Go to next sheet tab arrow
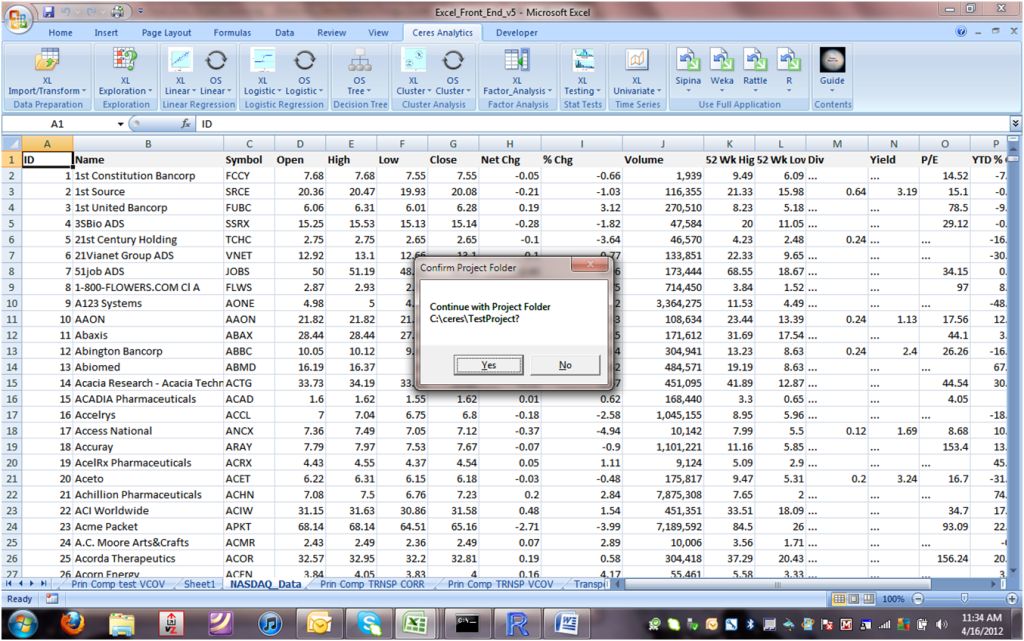1024x641 pixels. click(x=31, y=584)
